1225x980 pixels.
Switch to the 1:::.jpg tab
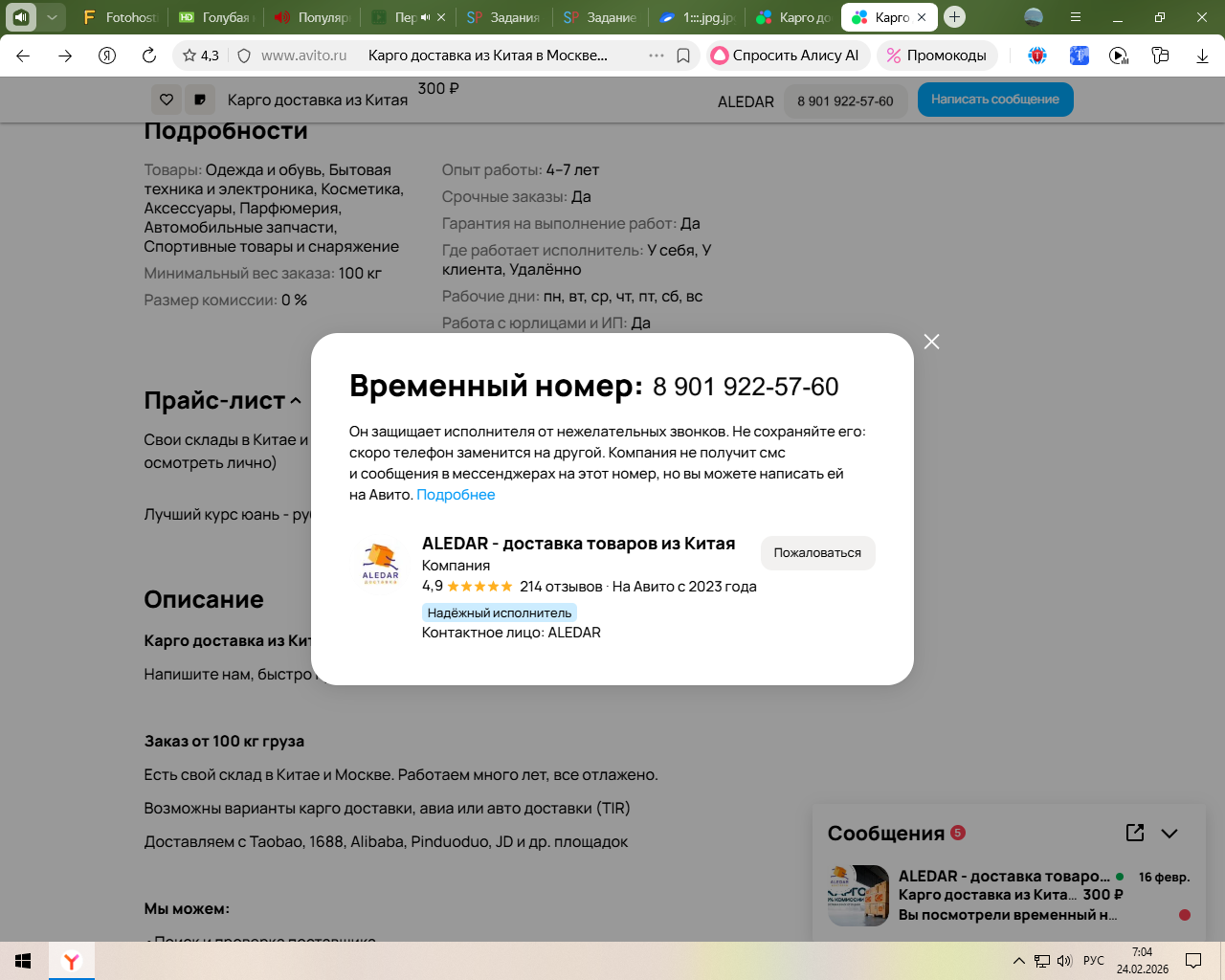pos(696,17)
